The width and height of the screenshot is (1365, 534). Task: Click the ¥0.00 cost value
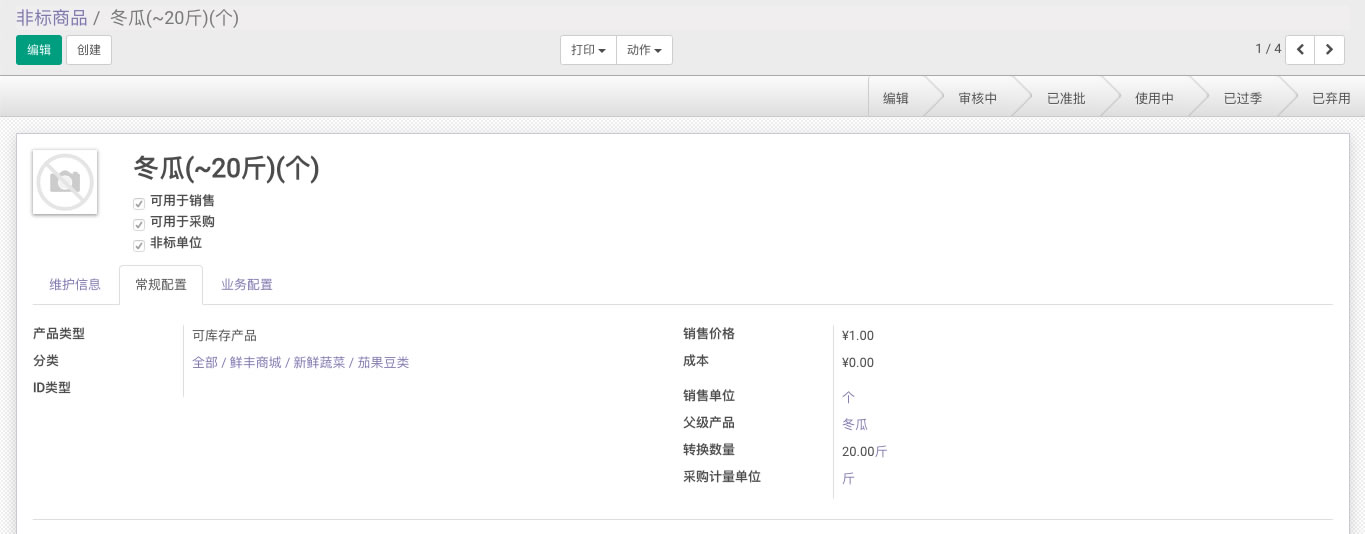point(858,362)
